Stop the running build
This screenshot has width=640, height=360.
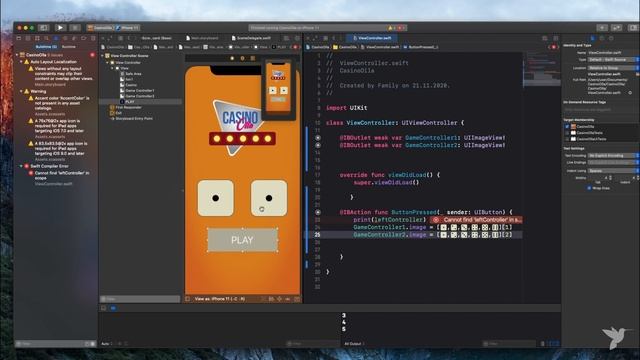pos(75,28)
